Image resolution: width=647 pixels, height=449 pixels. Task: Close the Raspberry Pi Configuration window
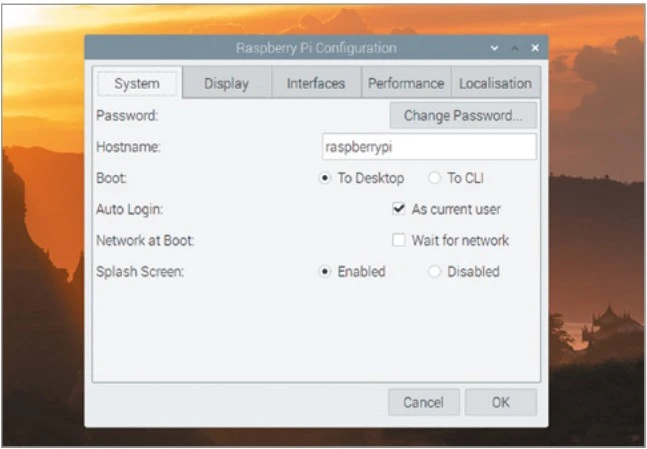click(535, 48)
